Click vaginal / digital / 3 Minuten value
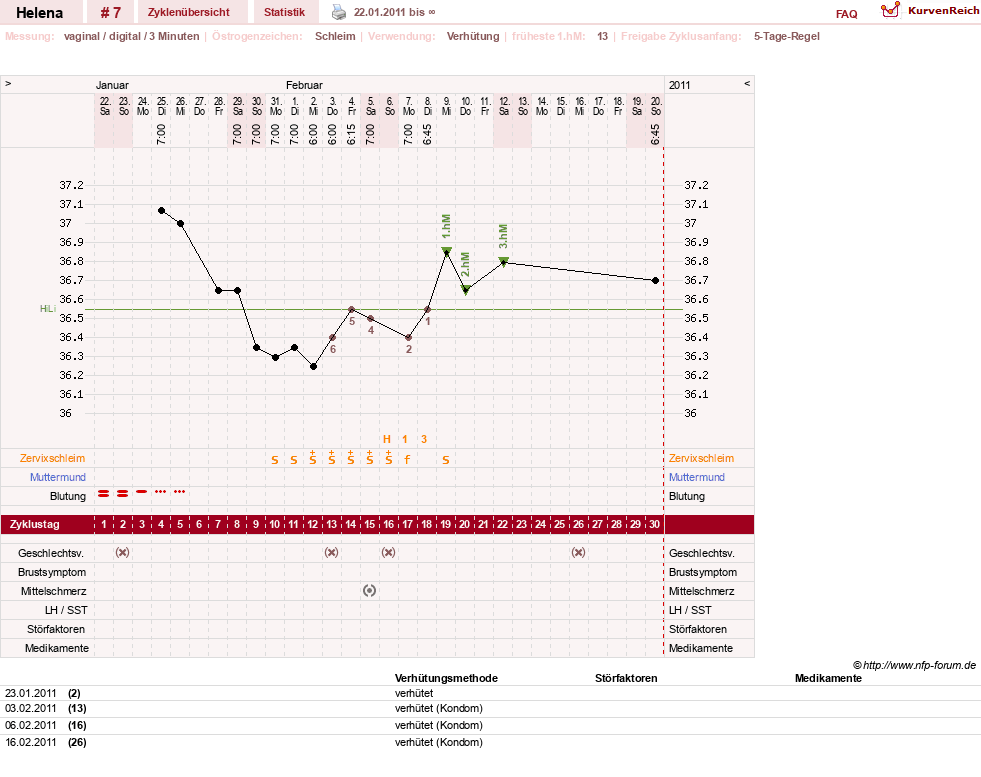This screenshot has height=777, width=981. pos(131,36)
